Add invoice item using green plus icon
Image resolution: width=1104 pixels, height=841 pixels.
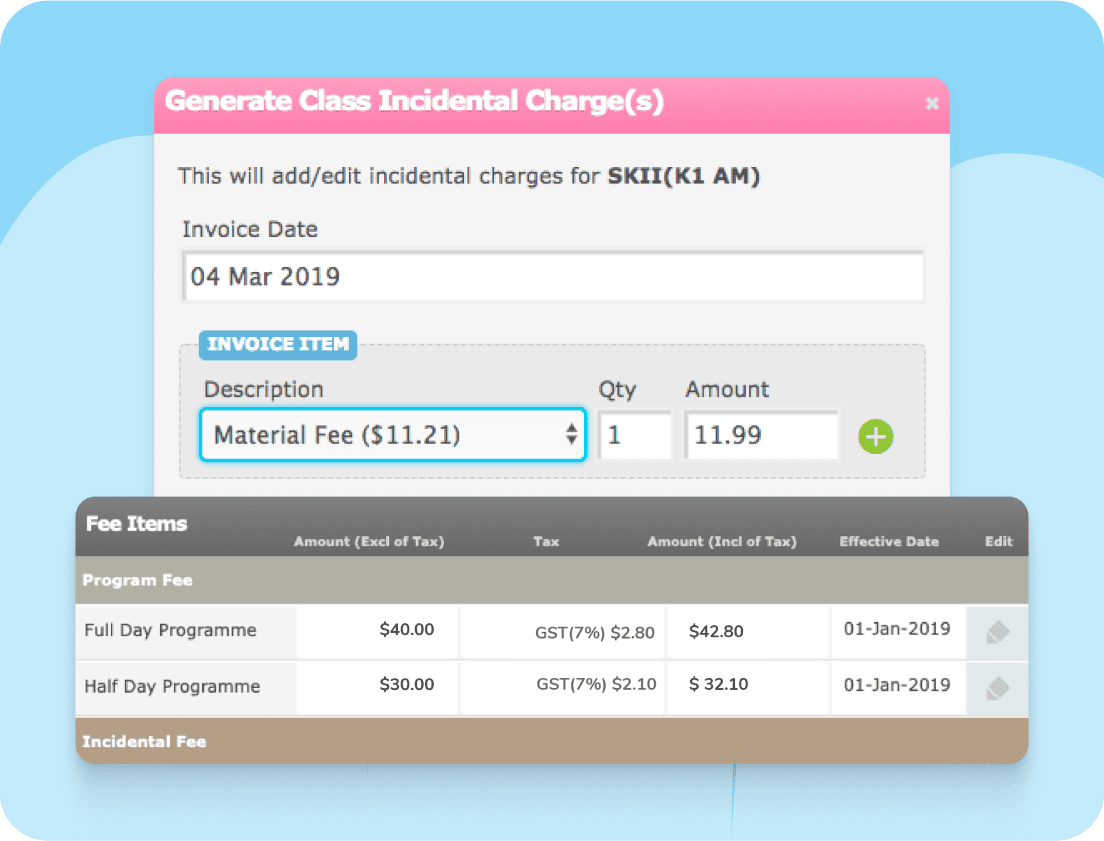click(x=875, y=436)
